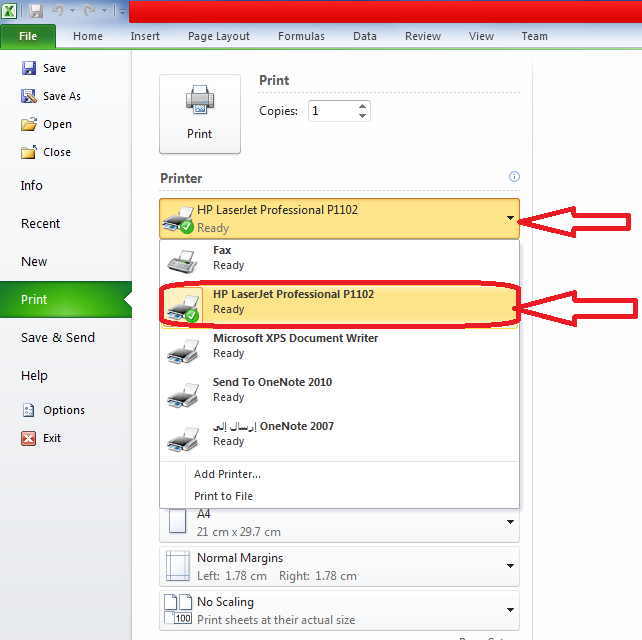Click Open in the File menu
This screenshot has width=642, height=640.
point(46,124)
